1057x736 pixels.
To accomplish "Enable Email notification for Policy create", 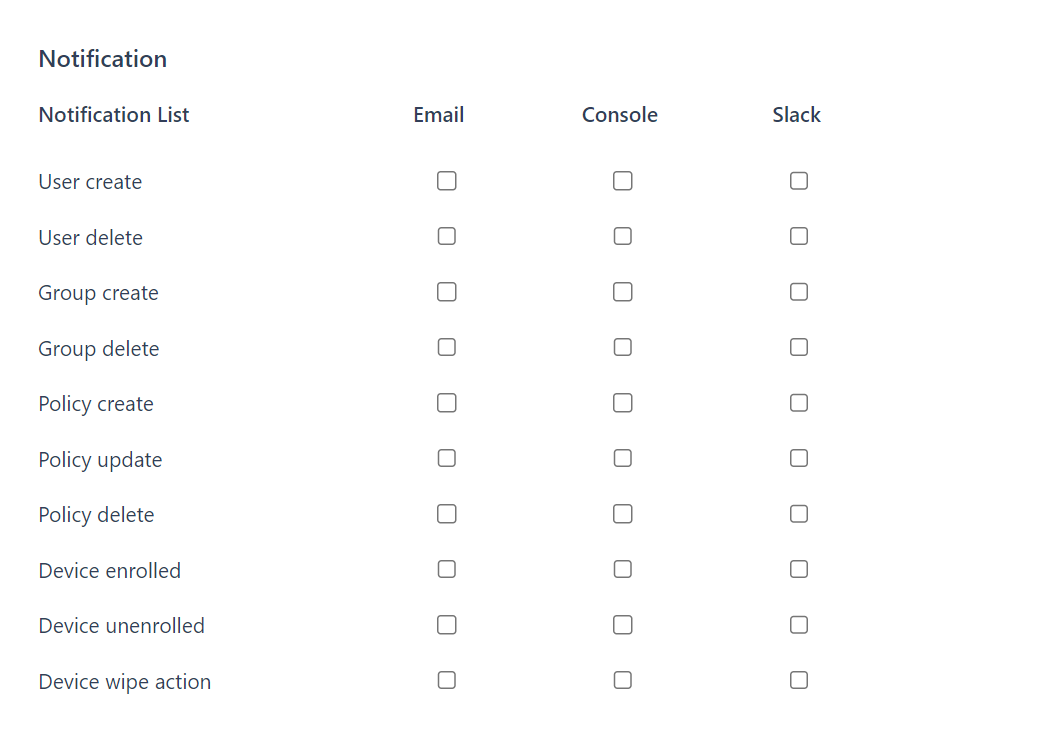I will point(447,403).
